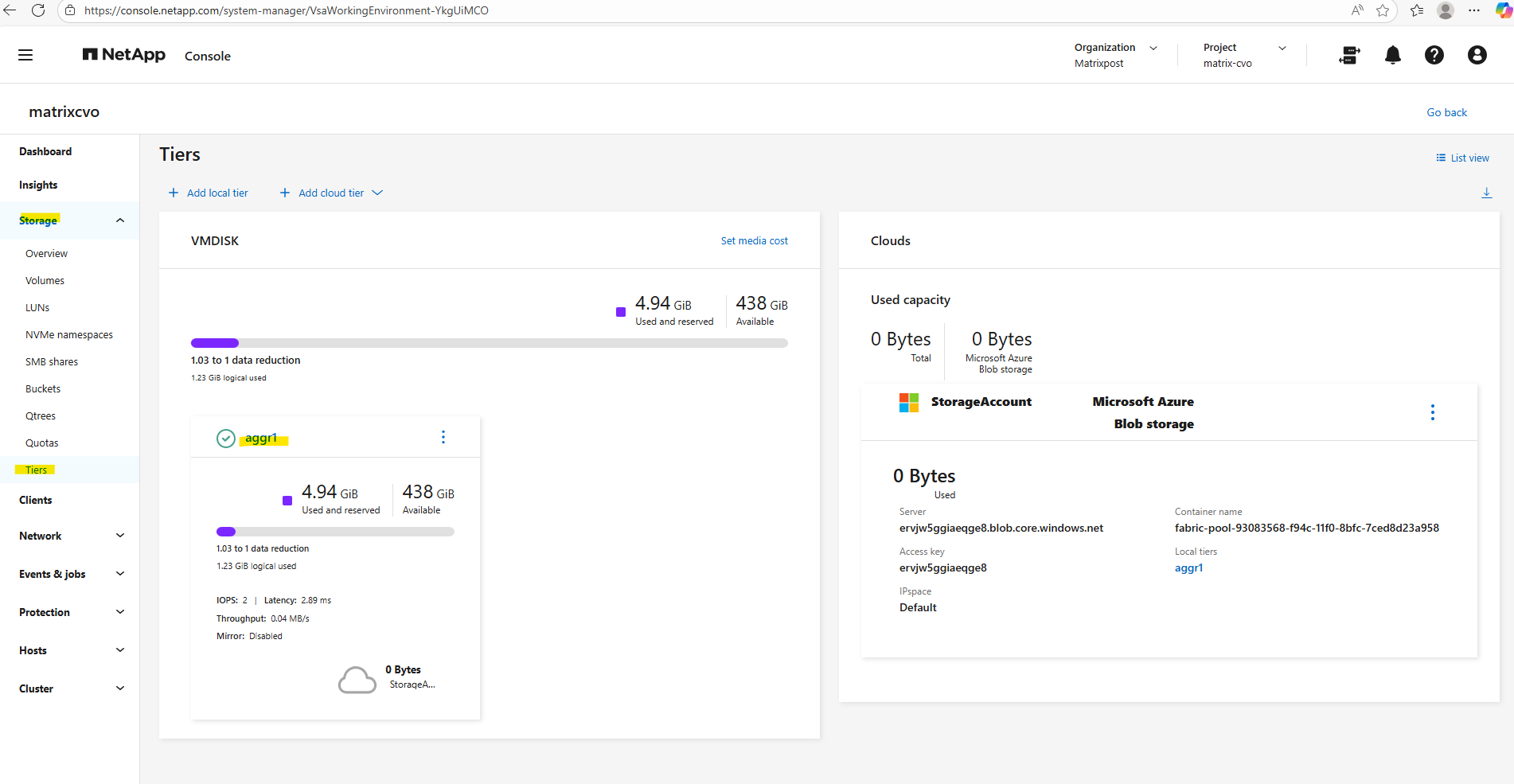Open the user account profile icon
This screenshot has width=1514, height=784.
[x=1477, y=55]
